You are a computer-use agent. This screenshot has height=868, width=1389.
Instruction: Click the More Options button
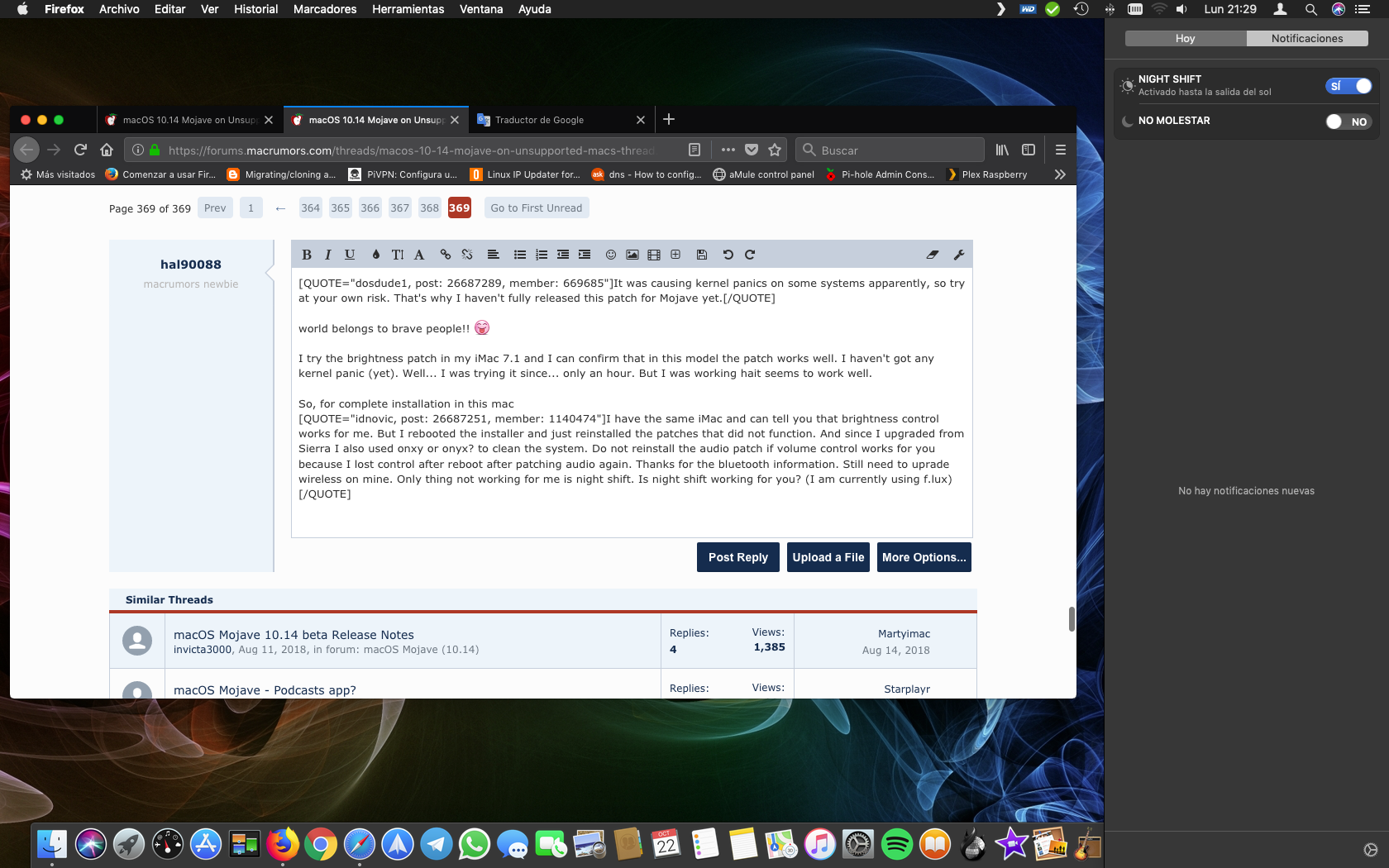pos(924,557)
